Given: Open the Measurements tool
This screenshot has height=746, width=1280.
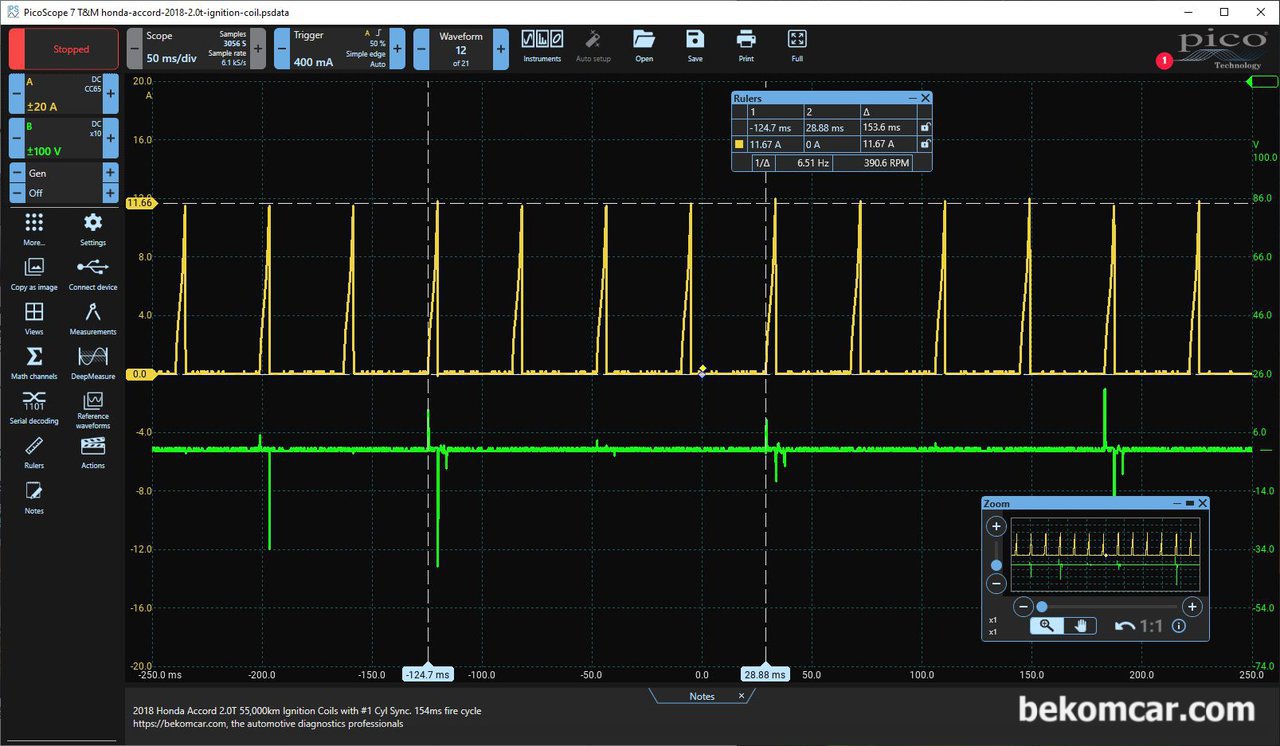Looking at the screenshot, I should click(93, 318).
